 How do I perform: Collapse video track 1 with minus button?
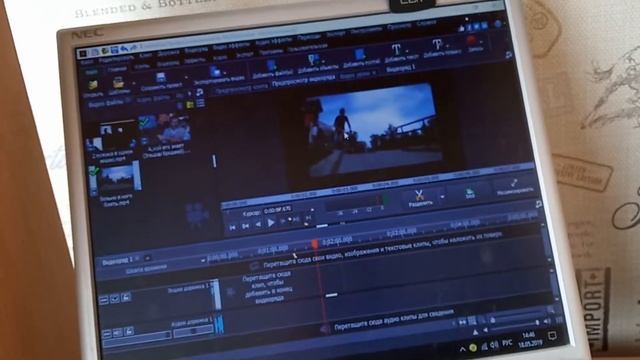[x=104, y=300]
